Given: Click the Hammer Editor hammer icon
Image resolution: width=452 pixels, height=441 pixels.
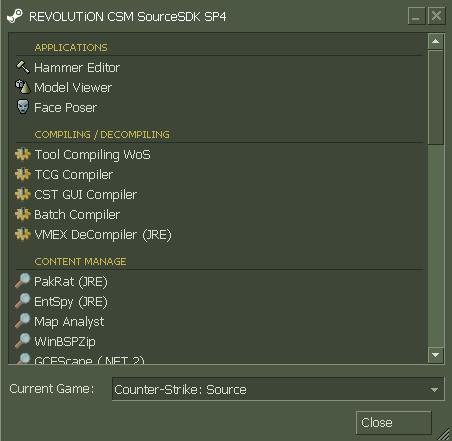Looking at the screenshot, I should [x=23, y=67].
